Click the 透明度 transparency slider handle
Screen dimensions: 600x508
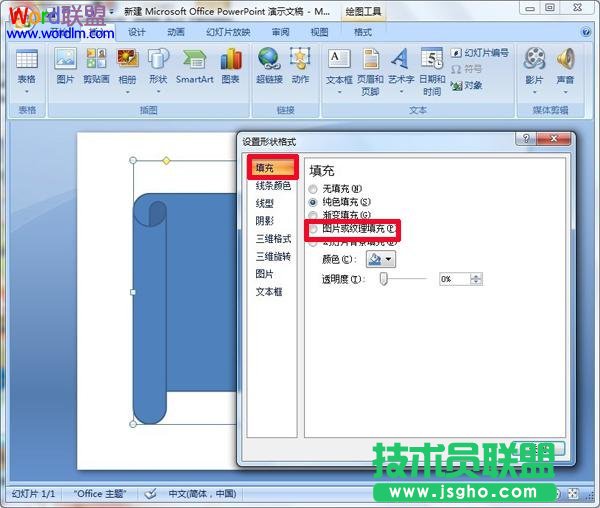pos(383,278)
